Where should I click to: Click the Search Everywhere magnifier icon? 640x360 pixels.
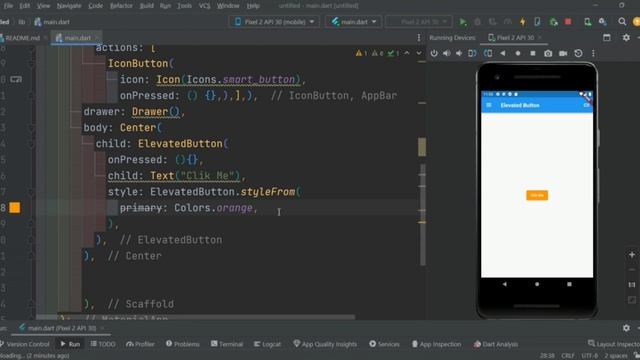click(622, 22)
